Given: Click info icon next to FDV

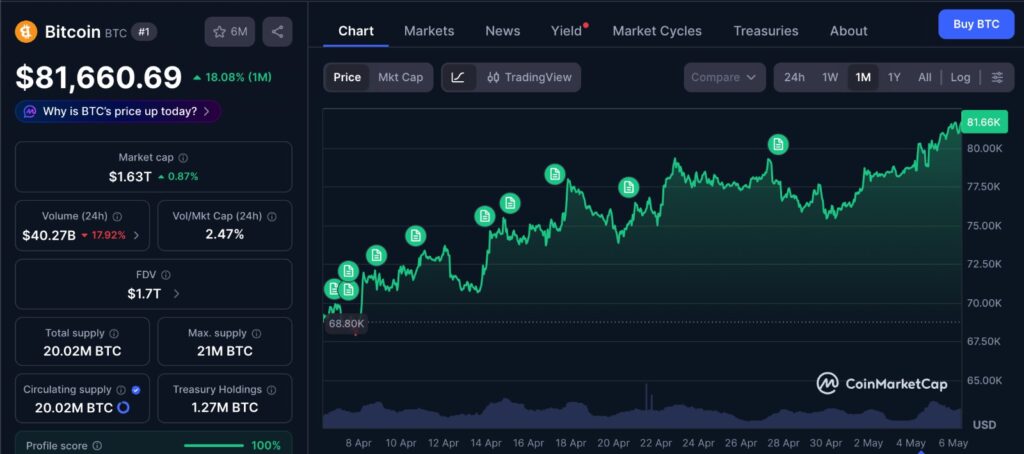Looking at the screenshot, I should click(x=166, y=275).
